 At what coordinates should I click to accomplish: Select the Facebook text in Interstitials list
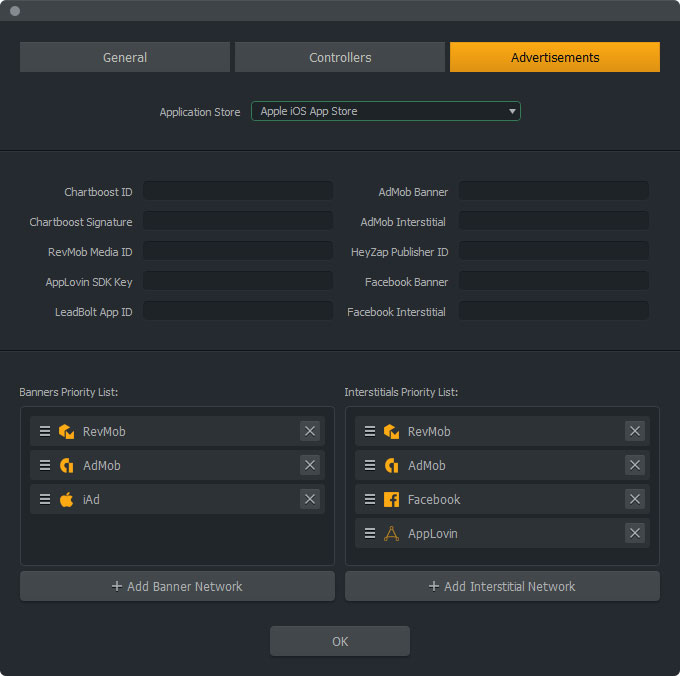[434, 500]
